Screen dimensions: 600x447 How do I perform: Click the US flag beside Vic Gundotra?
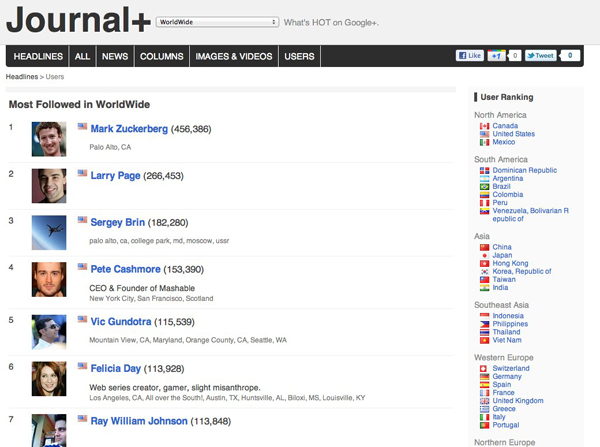point(83,319)
